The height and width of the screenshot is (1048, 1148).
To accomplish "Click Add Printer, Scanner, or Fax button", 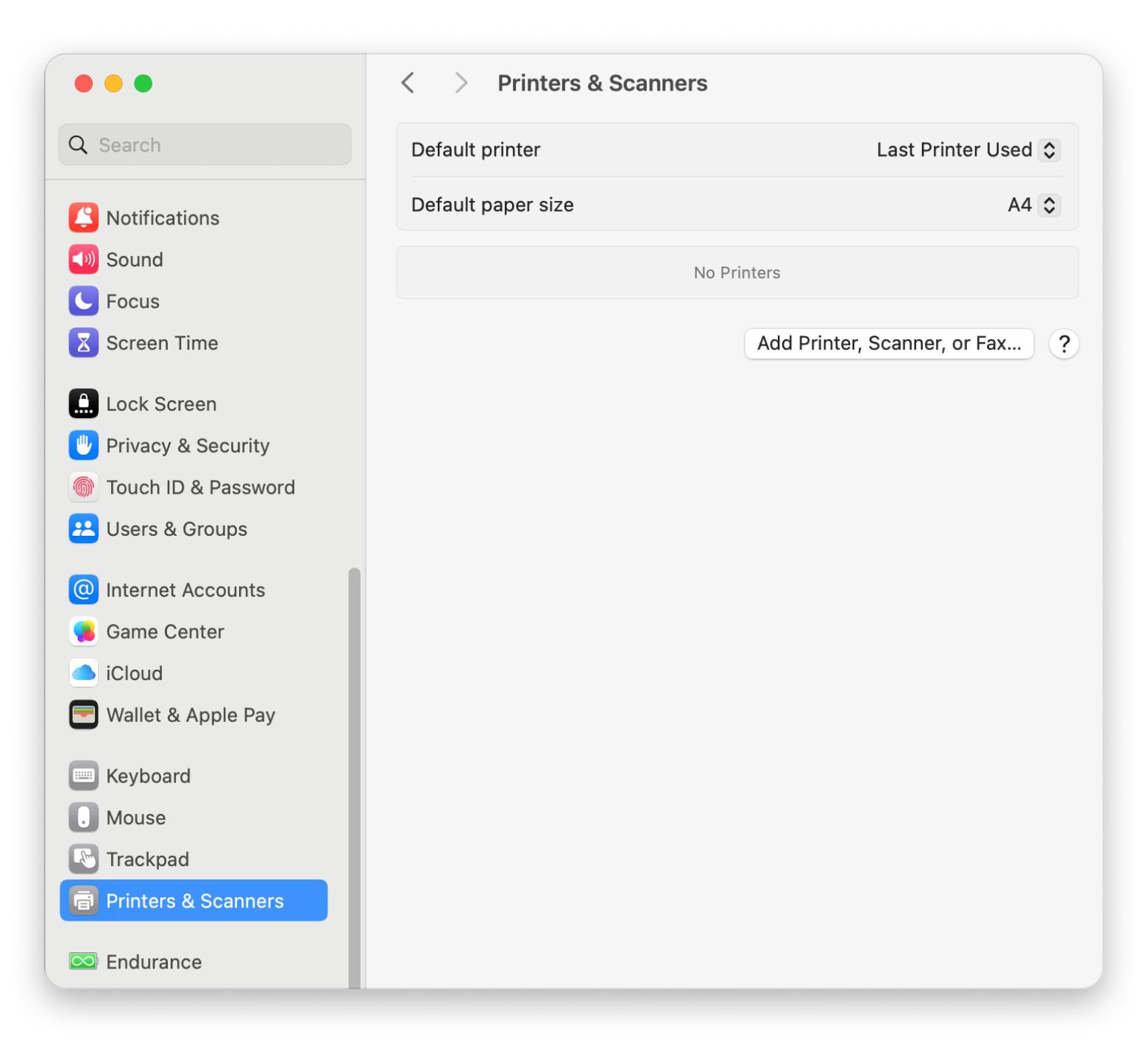I will click(x=888, y=344).
